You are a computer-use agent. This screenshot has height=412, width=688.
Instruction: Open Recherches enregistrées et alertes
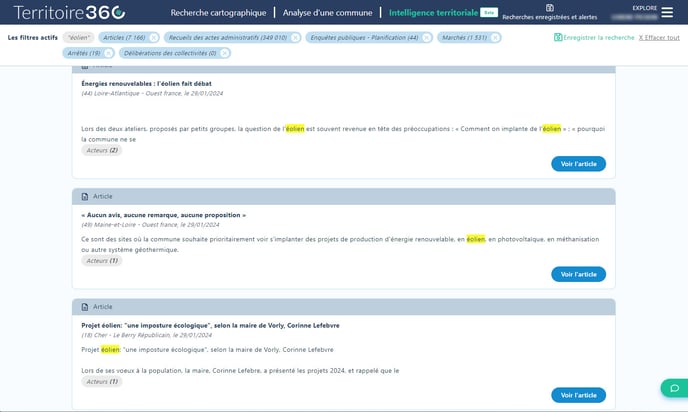pyautogui.click(x=549, y=17)
